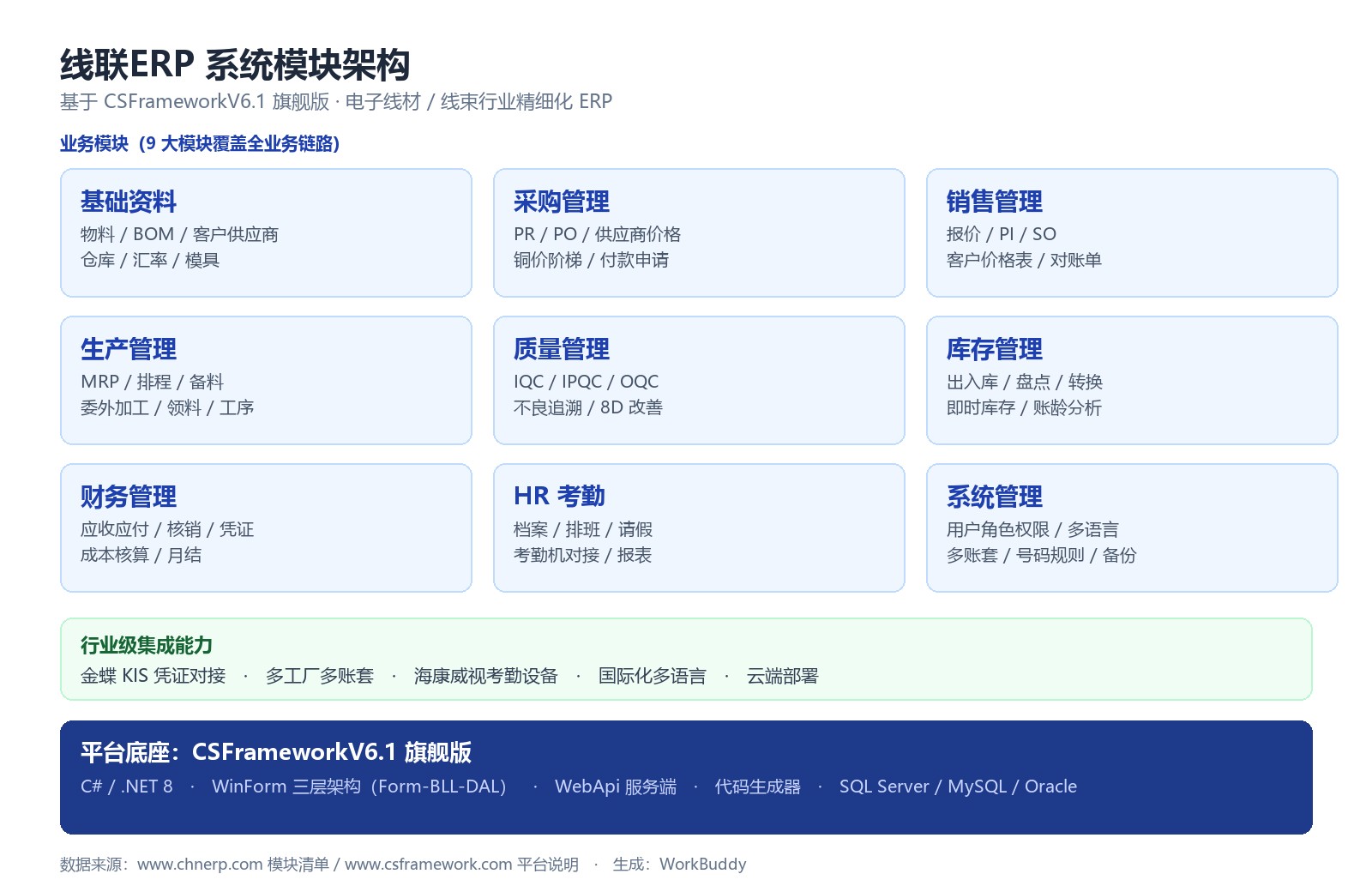
Task: Select the text 档案 / 排班 / 请假
Action: (583, 529)
